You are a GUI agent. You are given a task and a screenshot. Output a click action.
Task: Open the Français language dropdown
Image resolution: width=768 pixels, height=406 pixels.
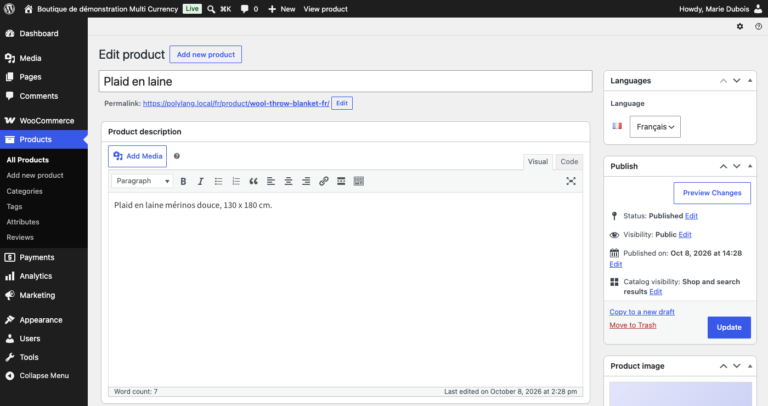pos(655,127)
